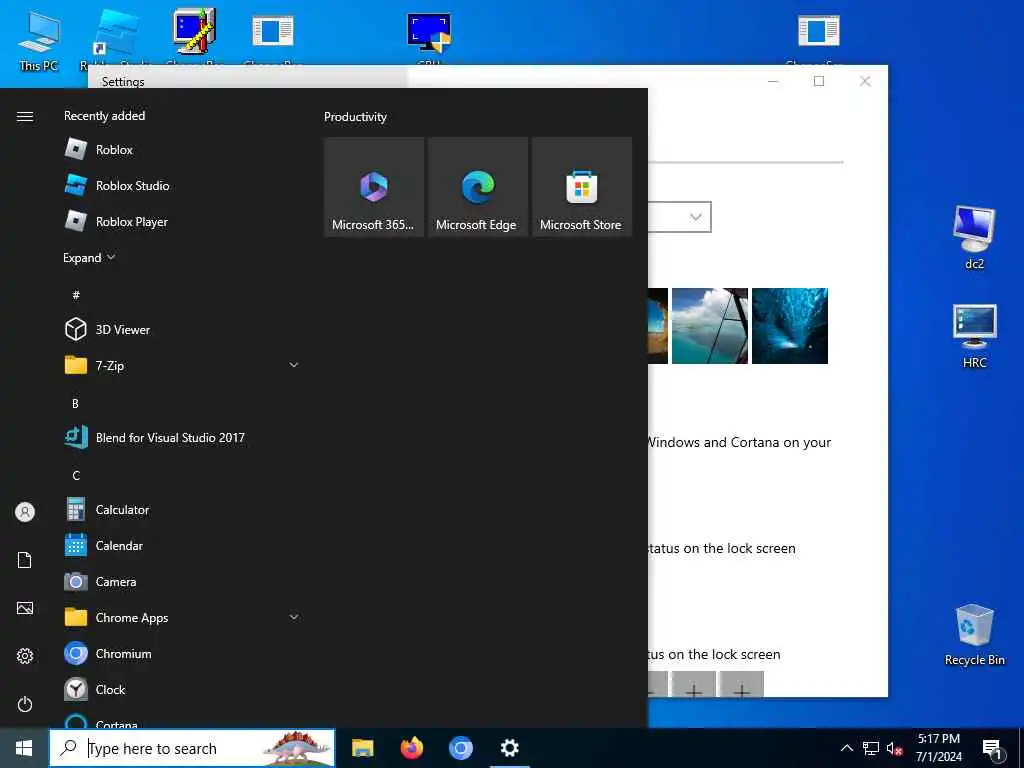Open Calculator from app list
Viewport: 1024px width, 768px height.
coord(183,509)
